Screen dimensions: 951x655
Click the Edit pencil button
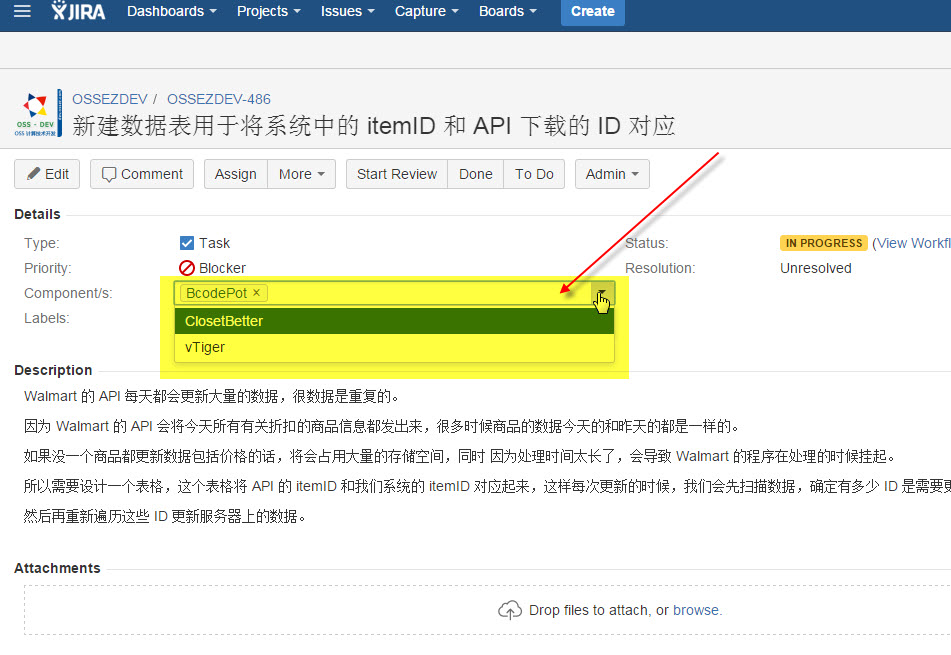click(47, 174)
